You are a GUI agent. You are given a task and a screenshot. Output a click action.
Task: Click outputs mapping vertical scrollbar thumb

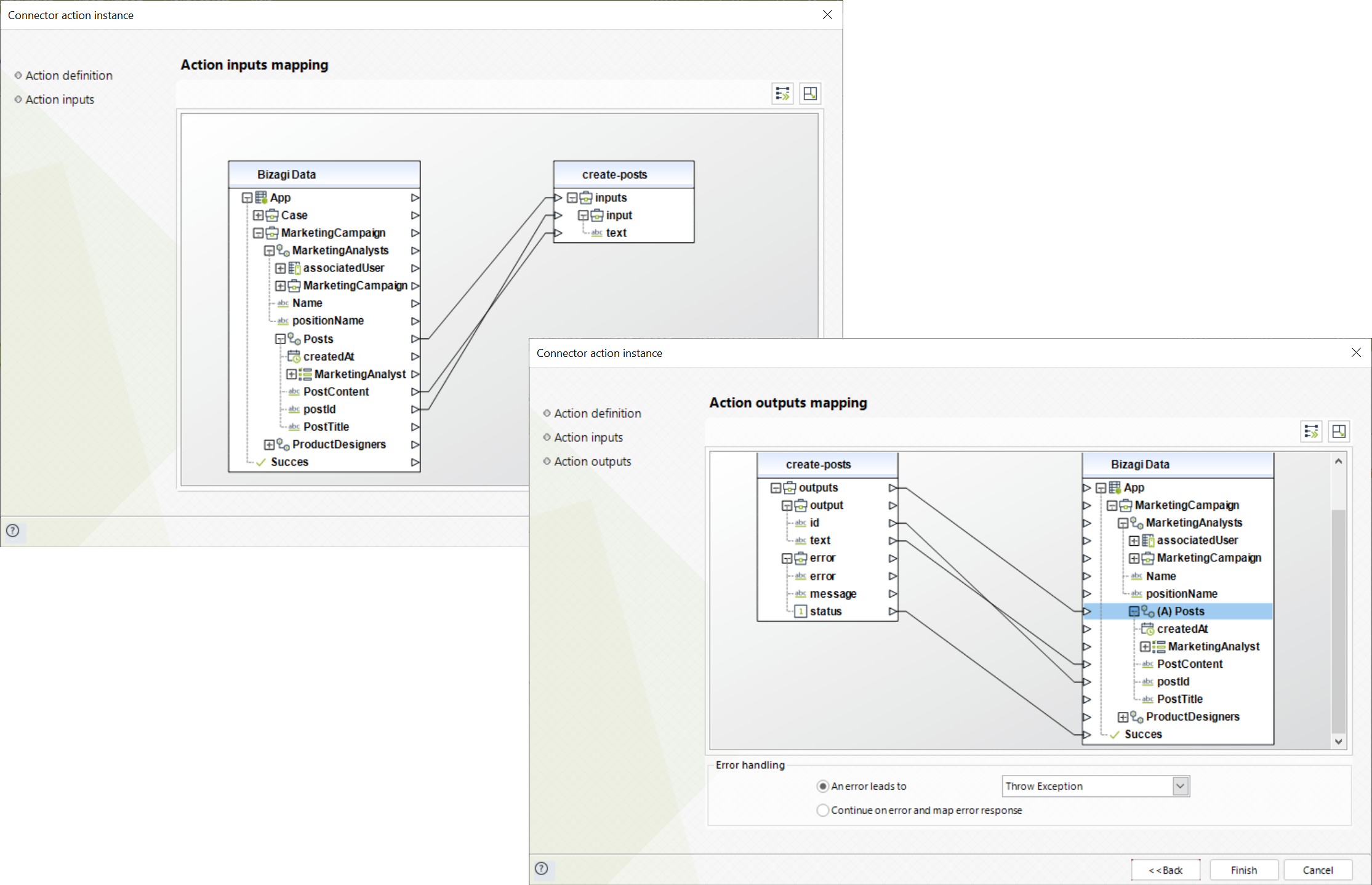[x=1338, y=620]
